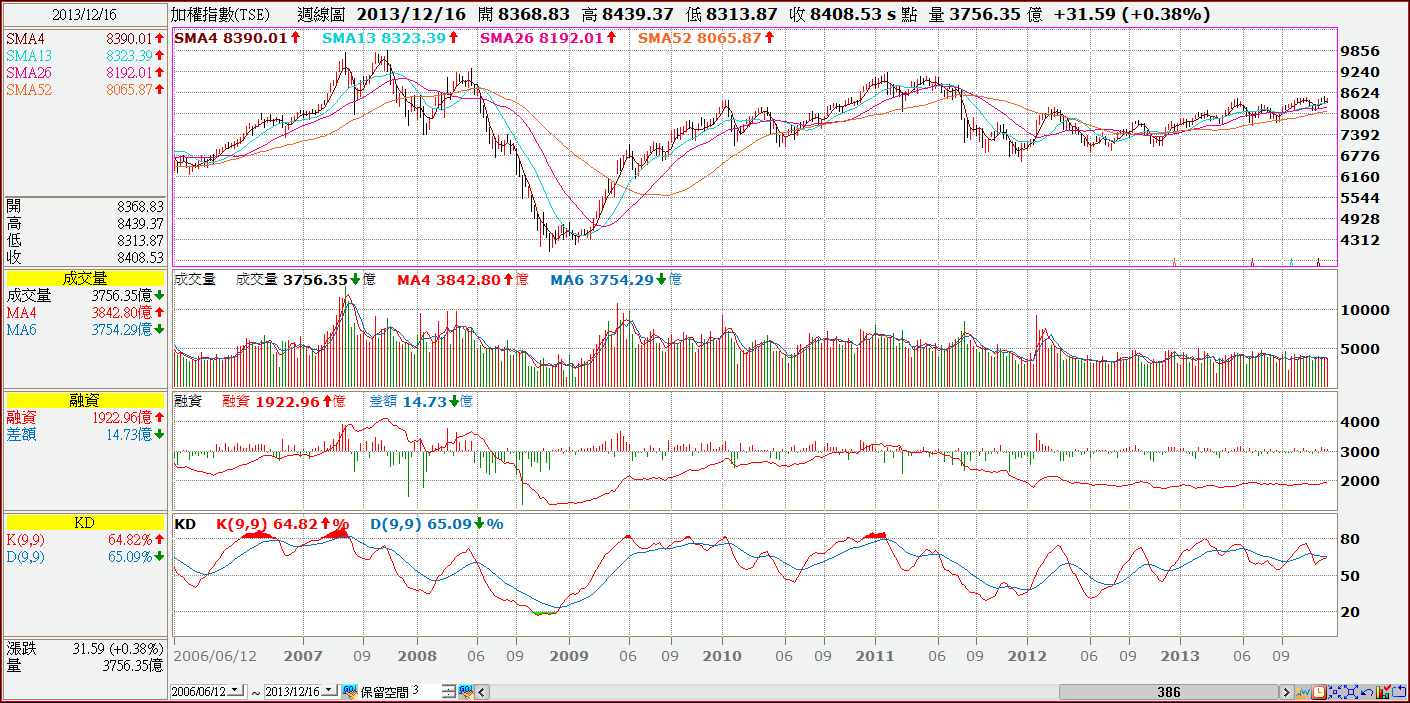Click the scrollbar thumb labeled 386
The image size is (1410, 703).
point(1168,692)
